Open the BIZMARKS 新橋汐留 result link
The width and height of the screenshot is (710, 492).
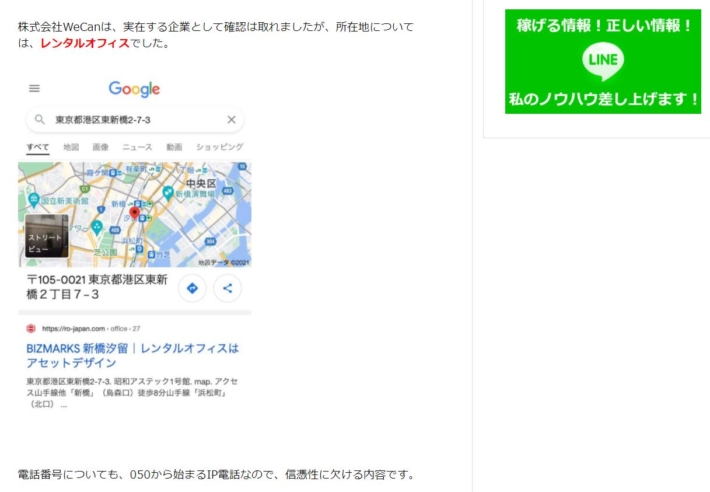coord(132,355)
